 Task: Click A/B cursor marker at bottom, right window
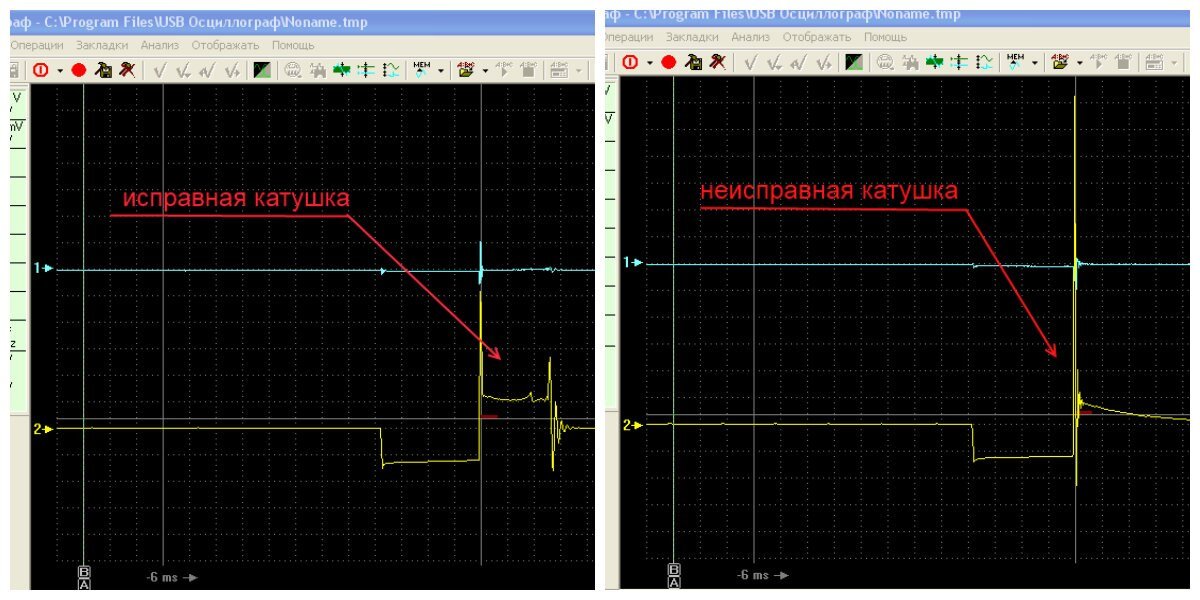click(x=674, y=576)
